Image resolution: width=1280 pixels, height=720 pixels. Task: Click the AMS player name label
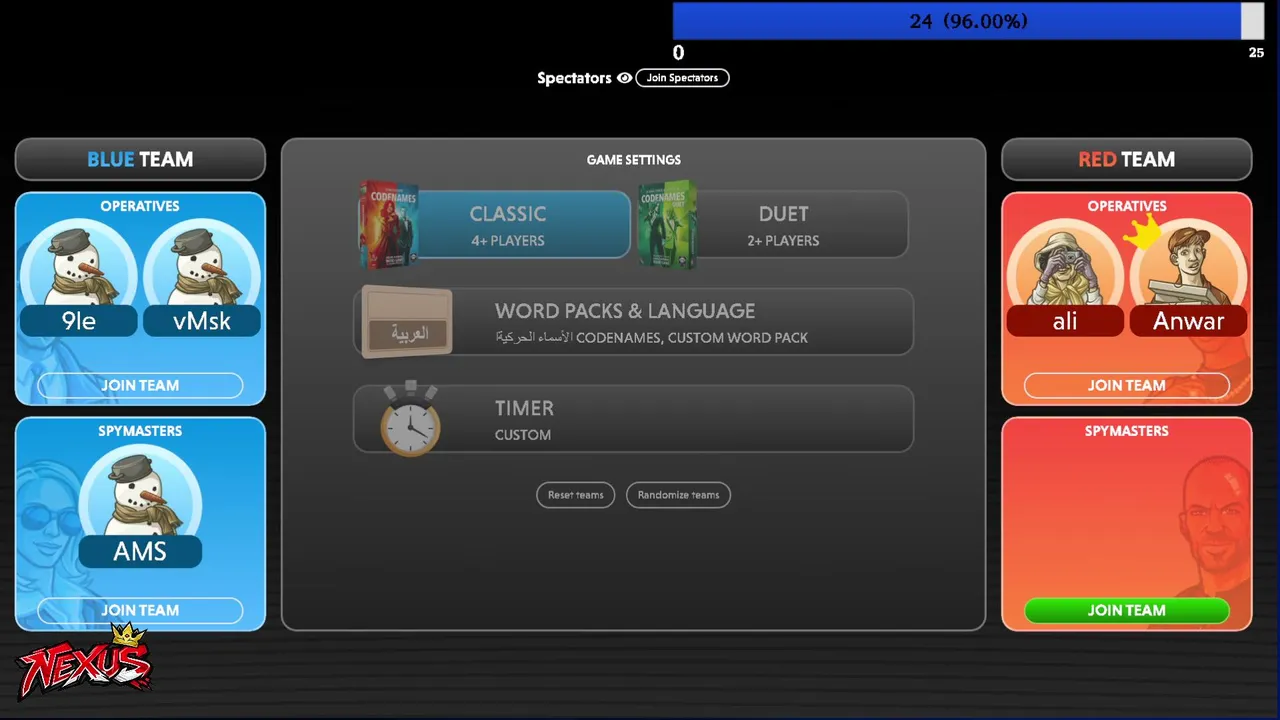(140, 551)
